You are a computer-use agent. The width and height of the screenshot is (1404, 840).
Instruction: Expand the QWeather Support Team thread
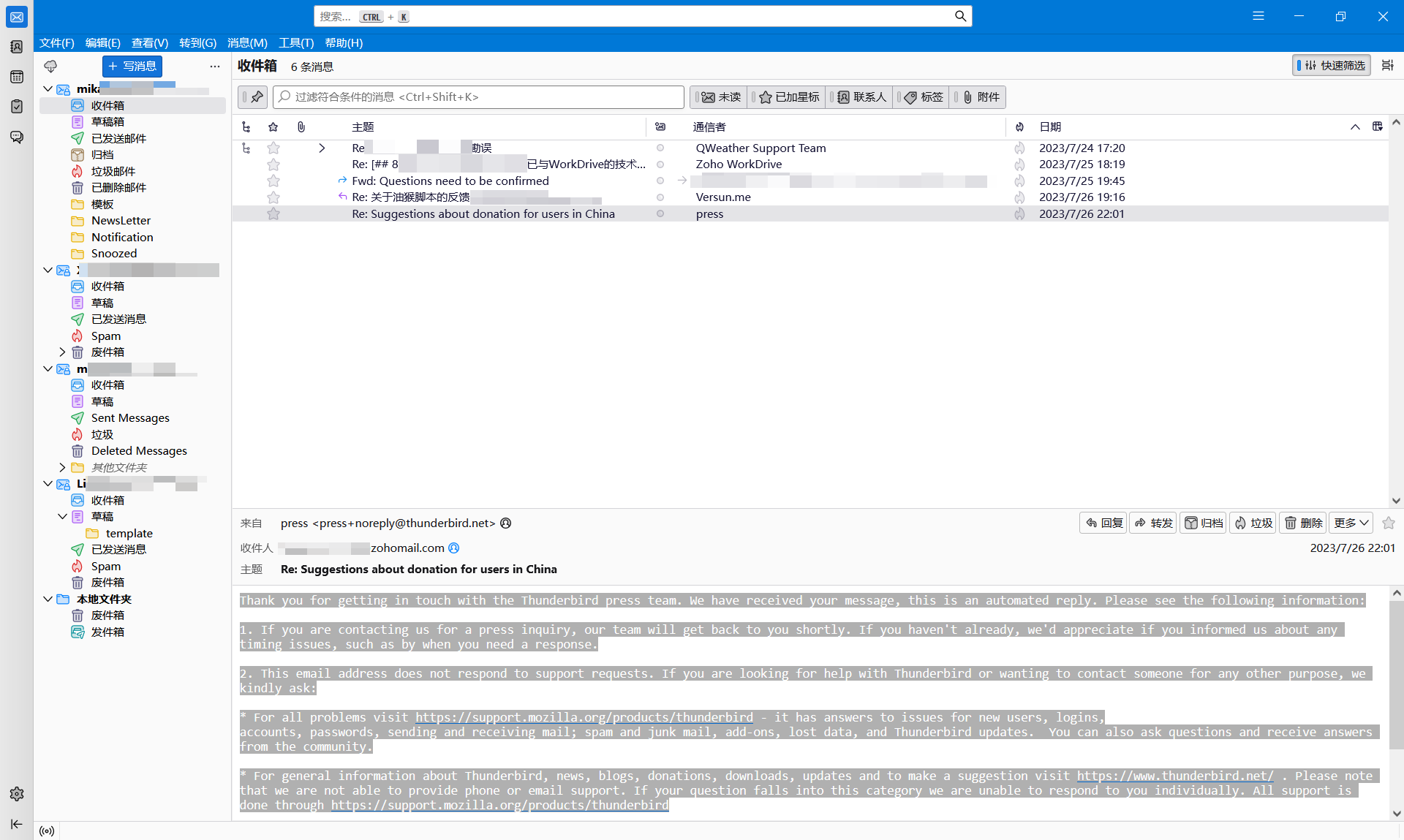point(322,148)
